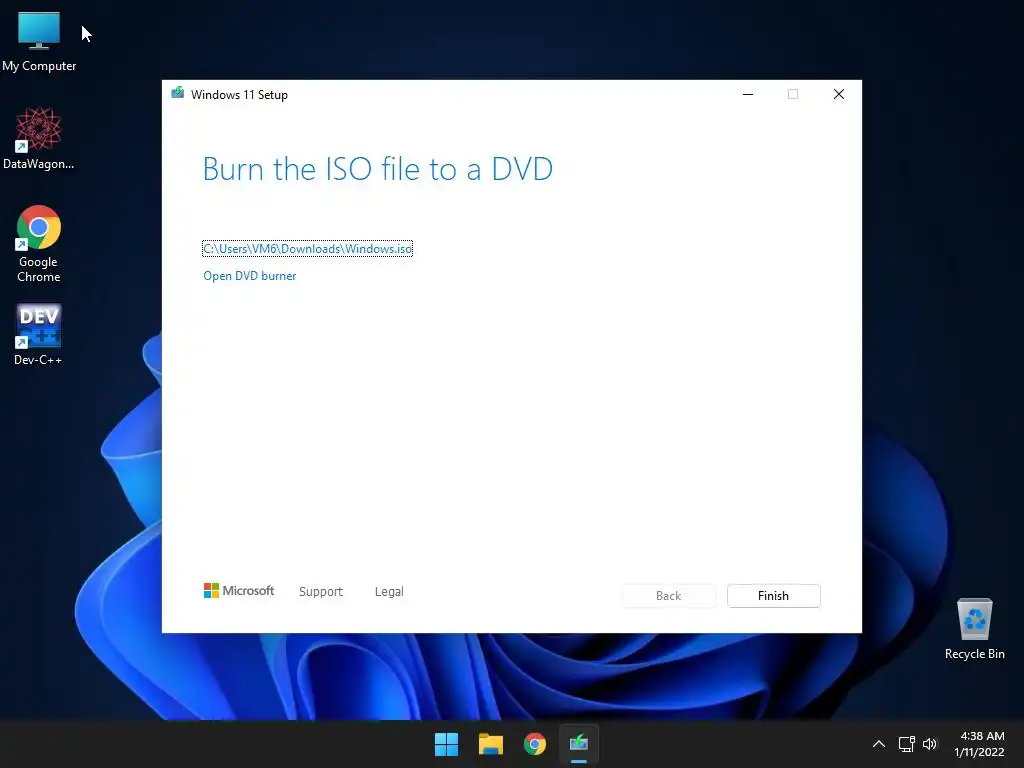Open the Legal link
The height and width of the screenshot is (768, 1024).
coord(389,592)
